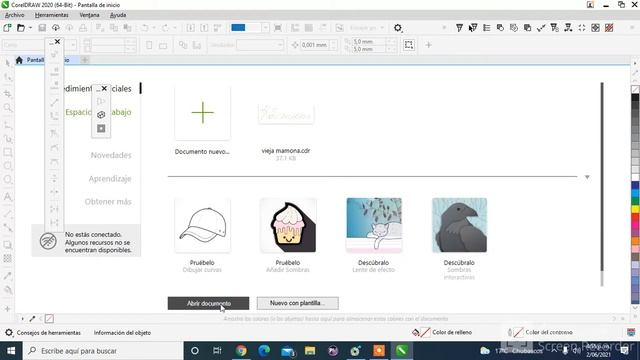
Task: Expand the color palette bottom arrow
Action: (x=635, y=309)
